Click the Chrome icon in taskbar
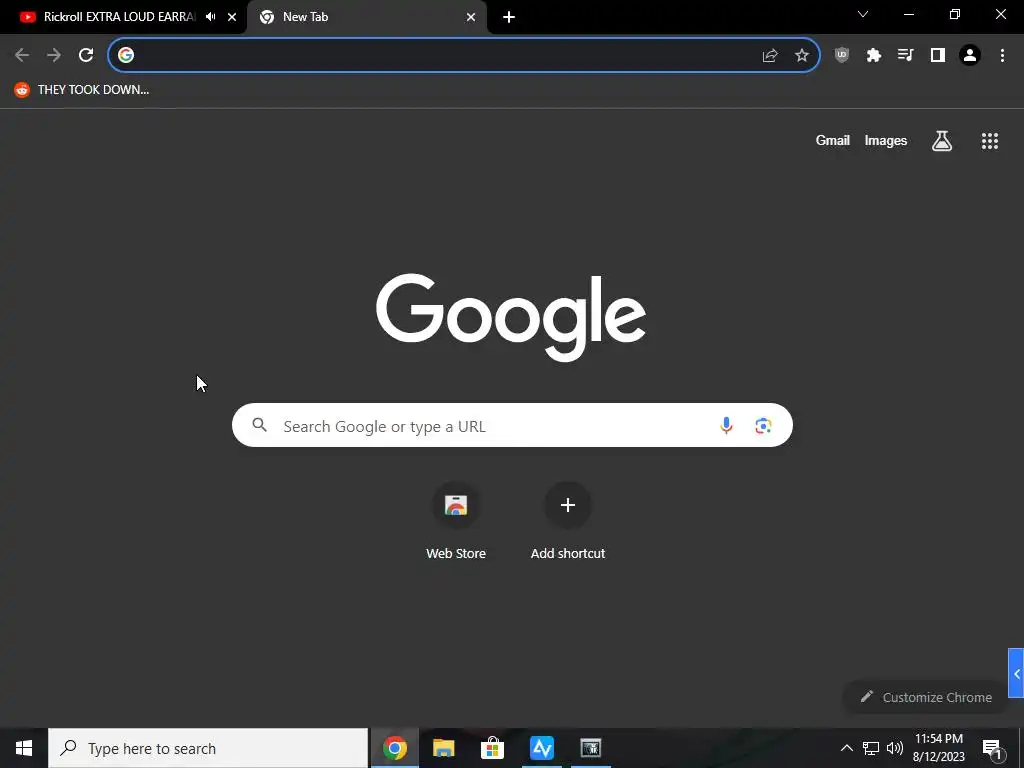The image size is (1024, 768). 394,748
